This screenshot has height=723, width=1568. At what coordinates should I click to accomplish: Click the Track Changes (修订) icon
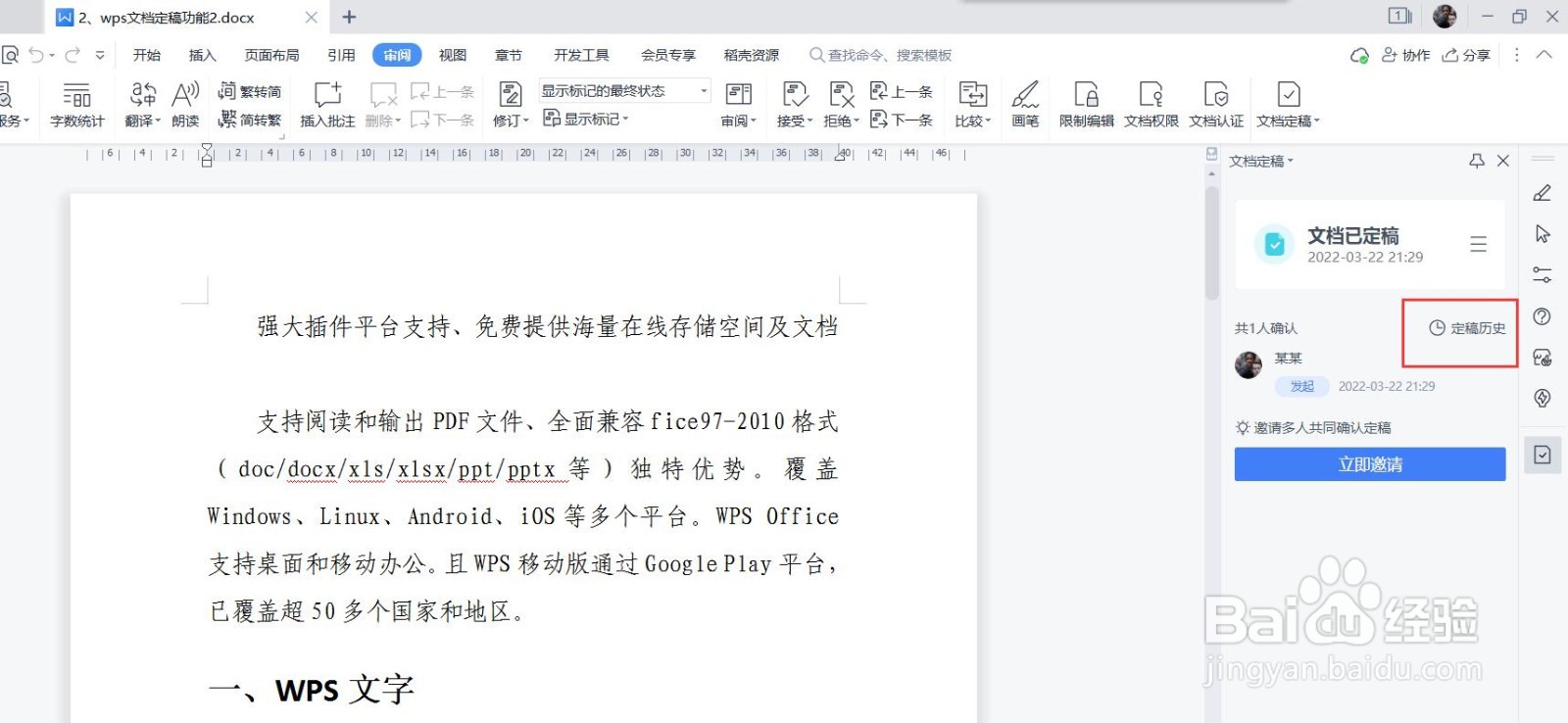[x=511, y=94]
